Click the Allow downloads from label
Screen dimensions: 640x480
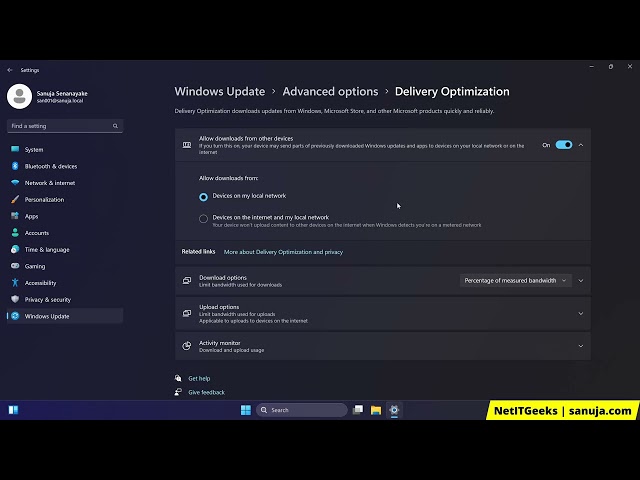(229, 178)
